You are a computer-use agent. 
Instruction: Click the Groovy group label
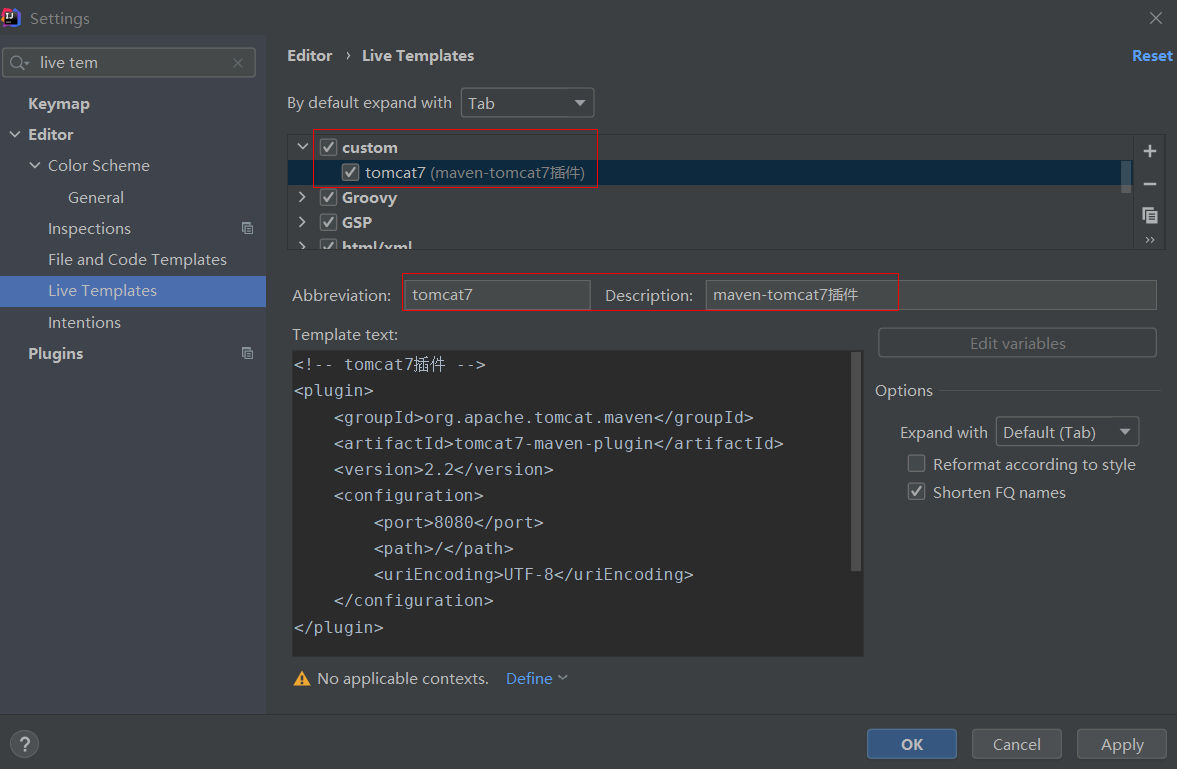(369, 198)
